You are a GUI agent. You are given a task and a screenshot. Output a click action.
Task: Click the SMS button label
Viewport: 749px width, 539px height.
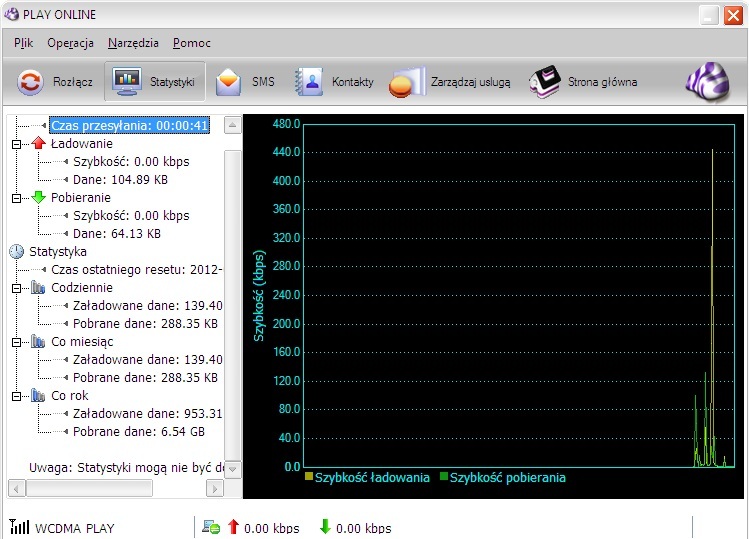pos(263,82)
